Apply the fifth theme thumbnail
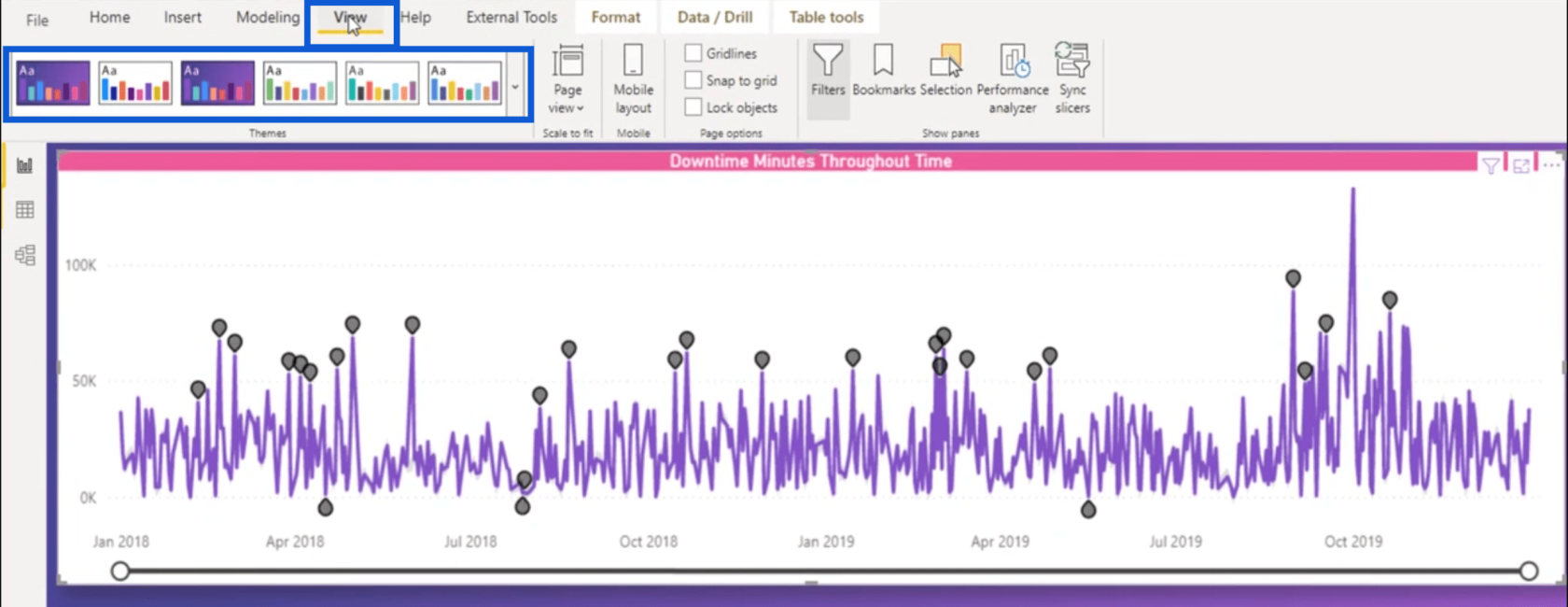 tap(382, 83)
